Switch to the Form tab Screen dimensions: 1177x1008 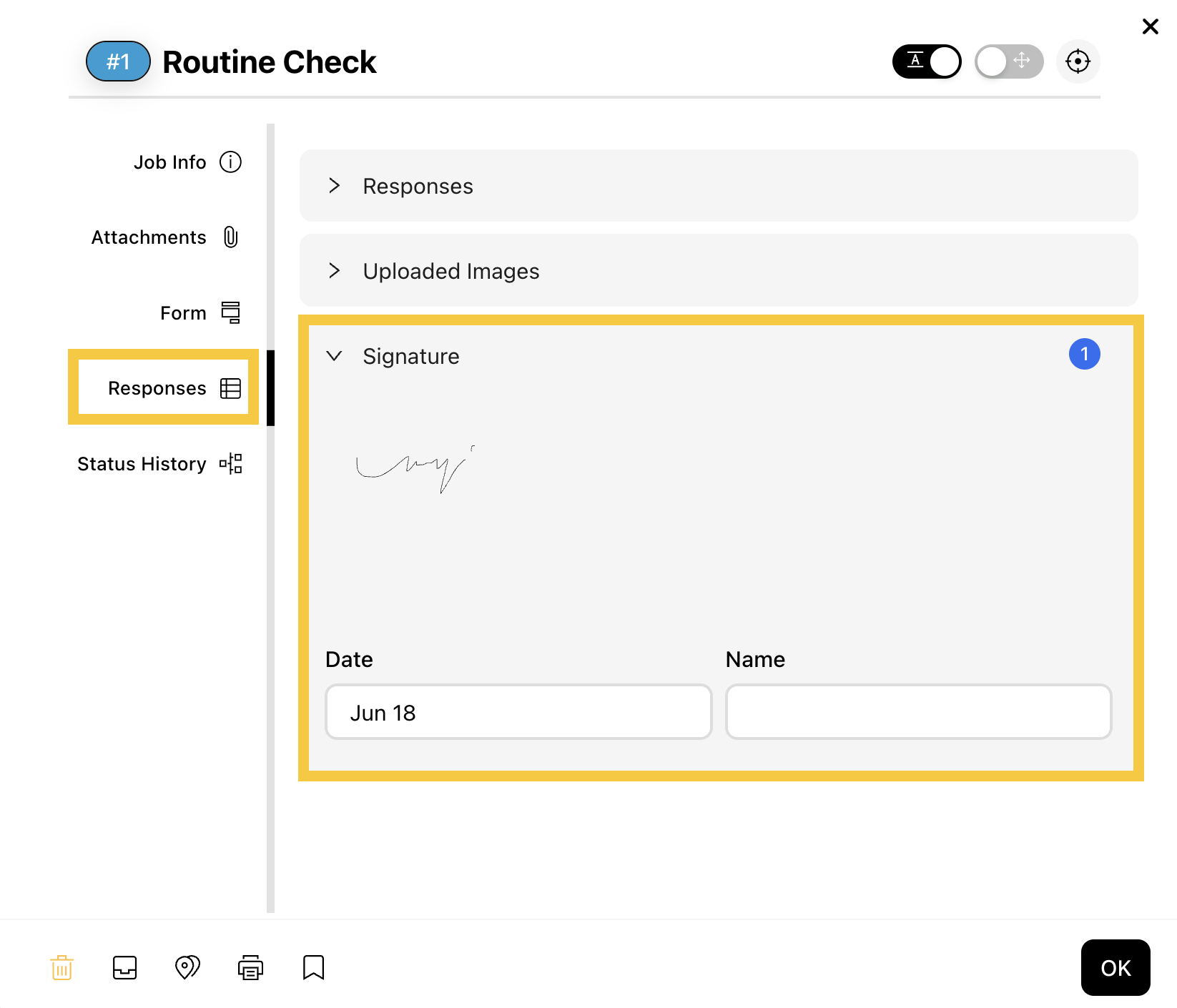coord(200,313)
